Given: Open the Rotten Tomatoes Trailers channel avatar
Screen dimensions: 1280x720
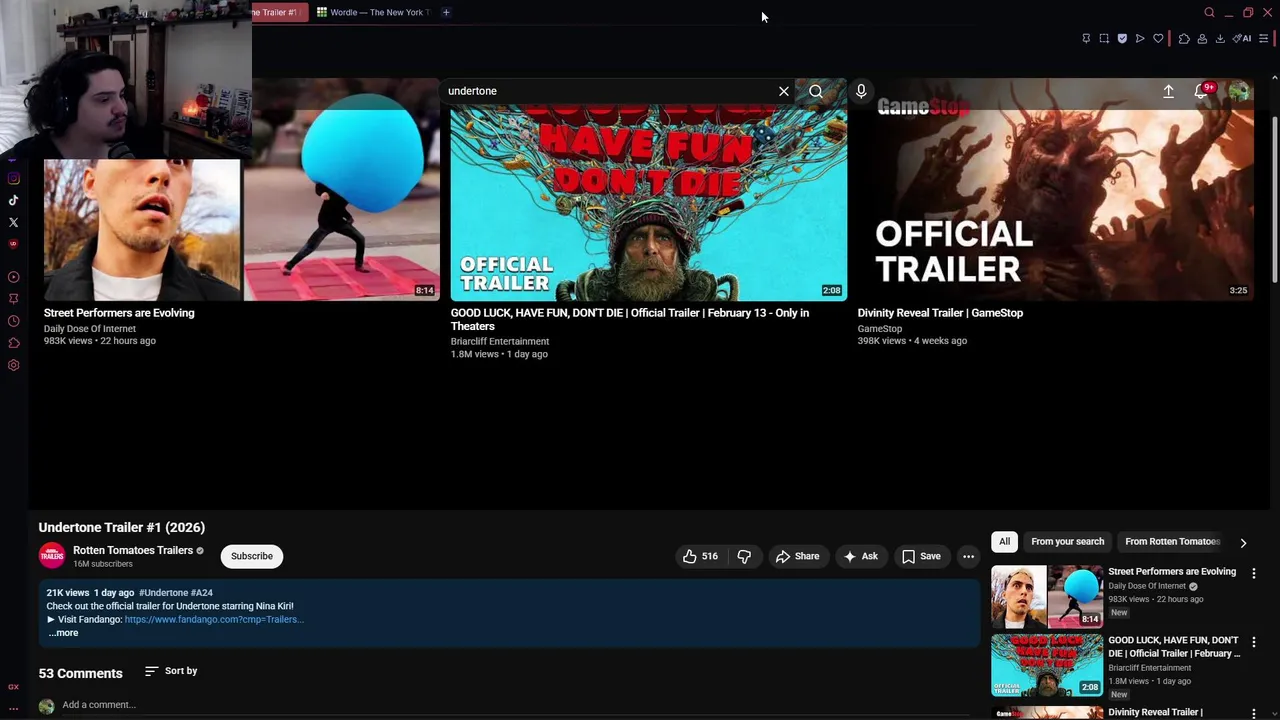Looking at the screenshot, I should [x=52, y=556].
